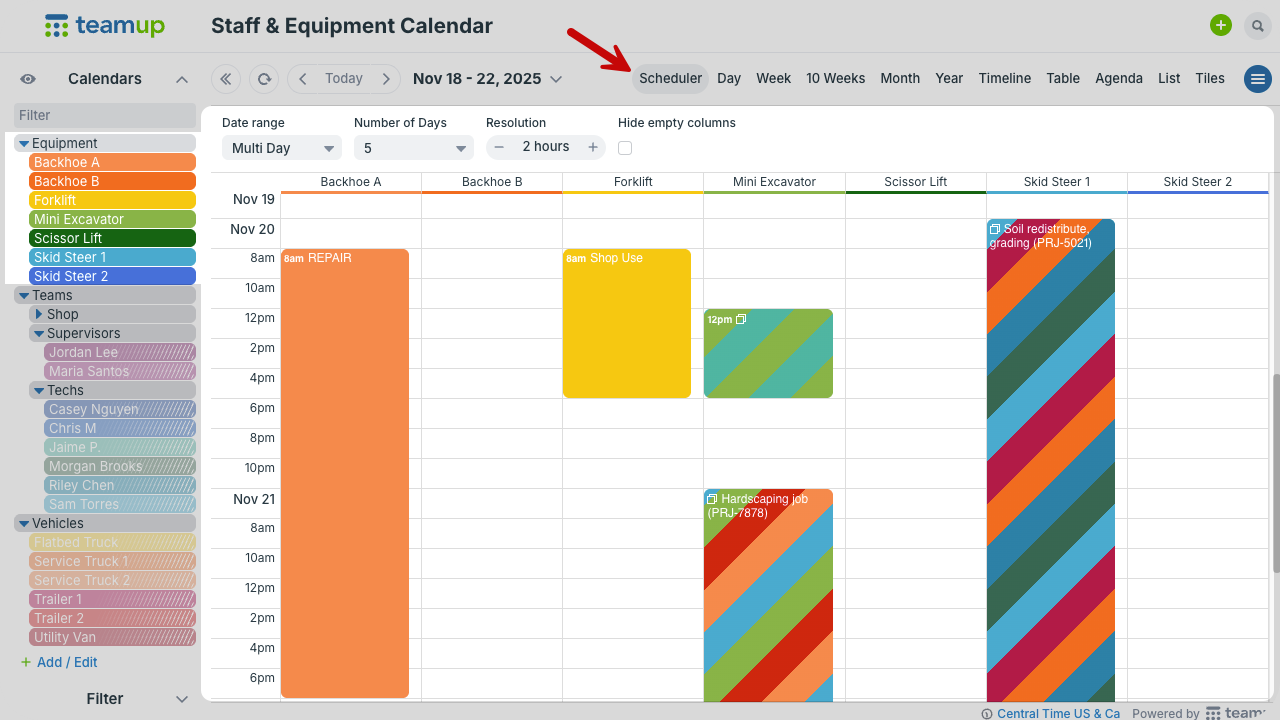Image resolution: width=1280 pixels, height=720 pixels.
Task: Switch to the Timeline view
Action: pyautogui.click(x=1004, y=79)
